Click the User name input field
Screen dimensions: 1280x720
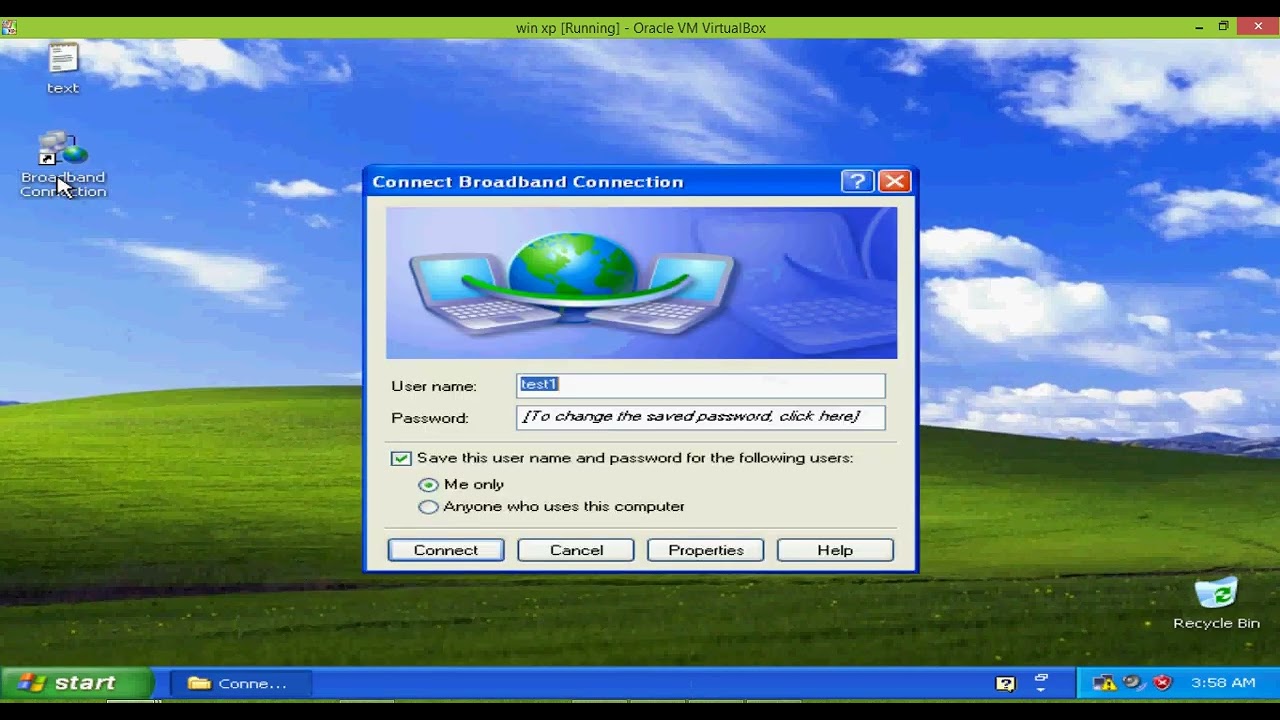[701, 385]
